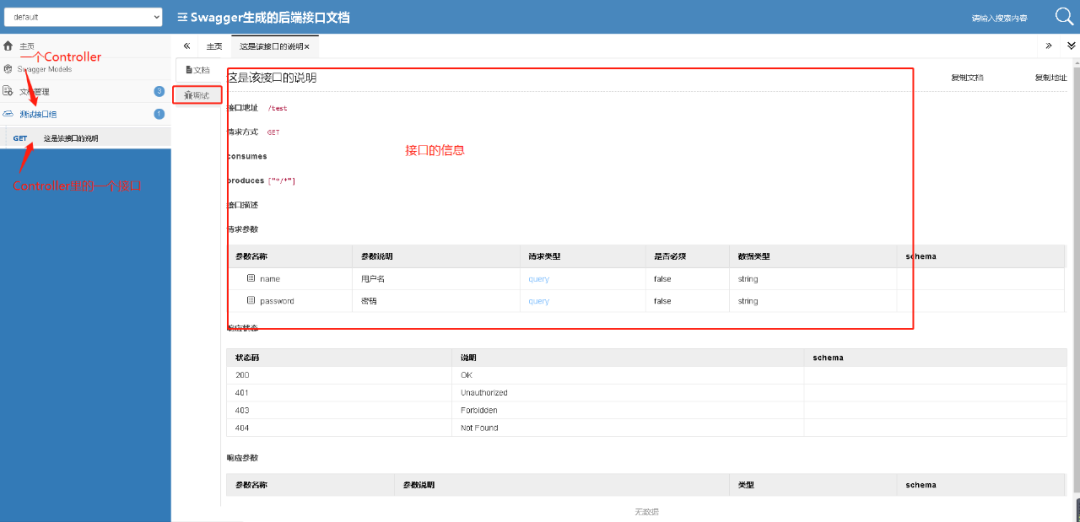Open the default group dropdown
Screen dimensions: 1080x522
click(x=83, y=17)
